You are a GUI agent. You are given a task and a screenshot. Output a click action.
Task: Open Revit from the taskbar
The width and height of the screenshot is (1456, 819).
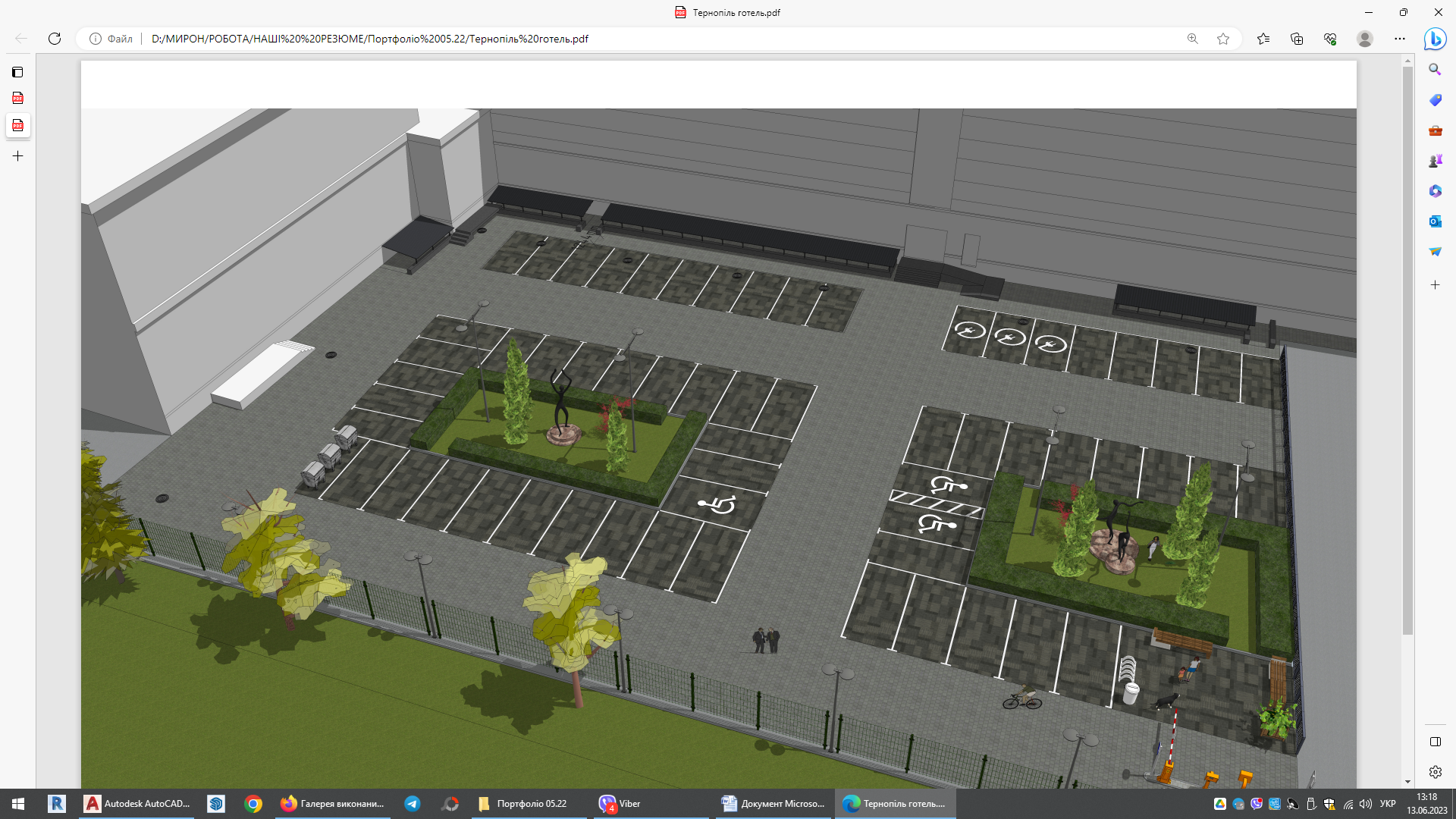point(57,804)
